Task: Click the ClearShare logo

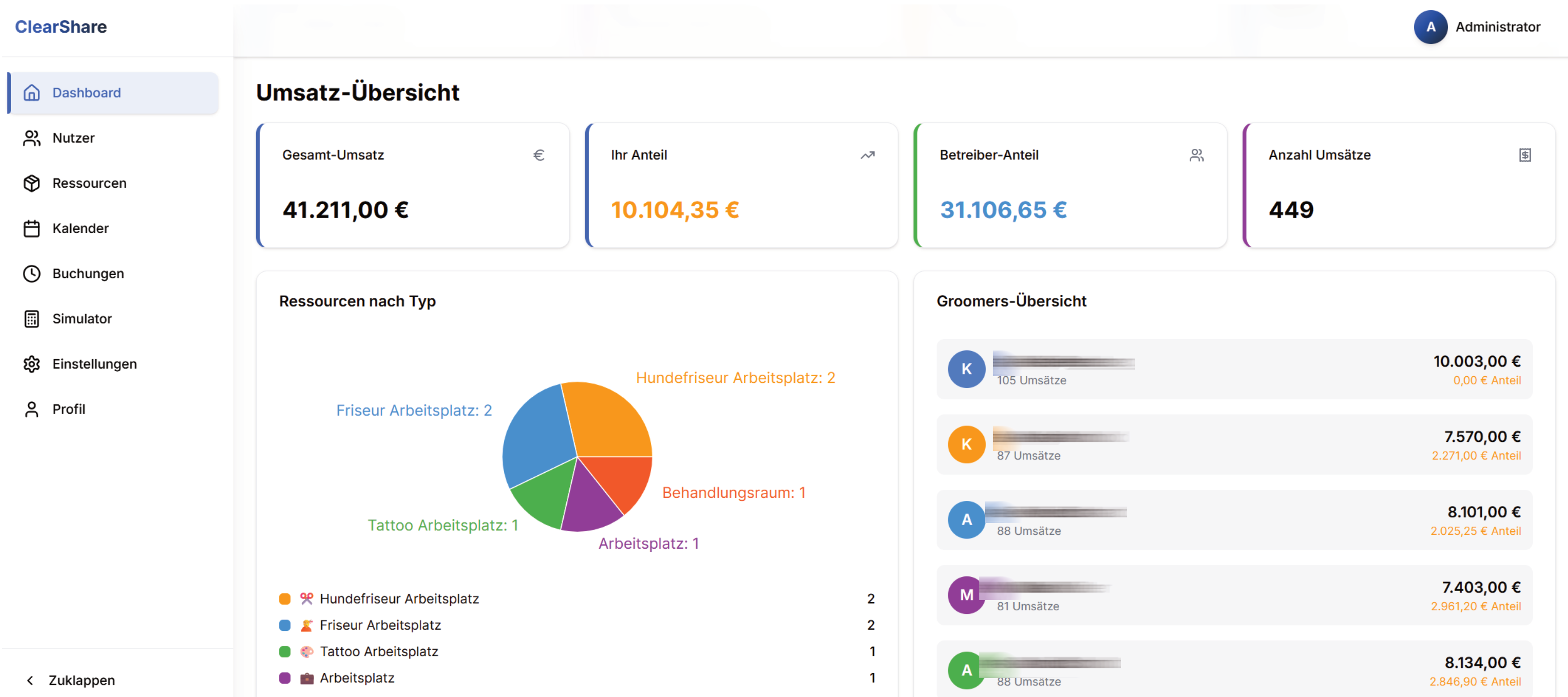Action: click(x=61, y=27)
